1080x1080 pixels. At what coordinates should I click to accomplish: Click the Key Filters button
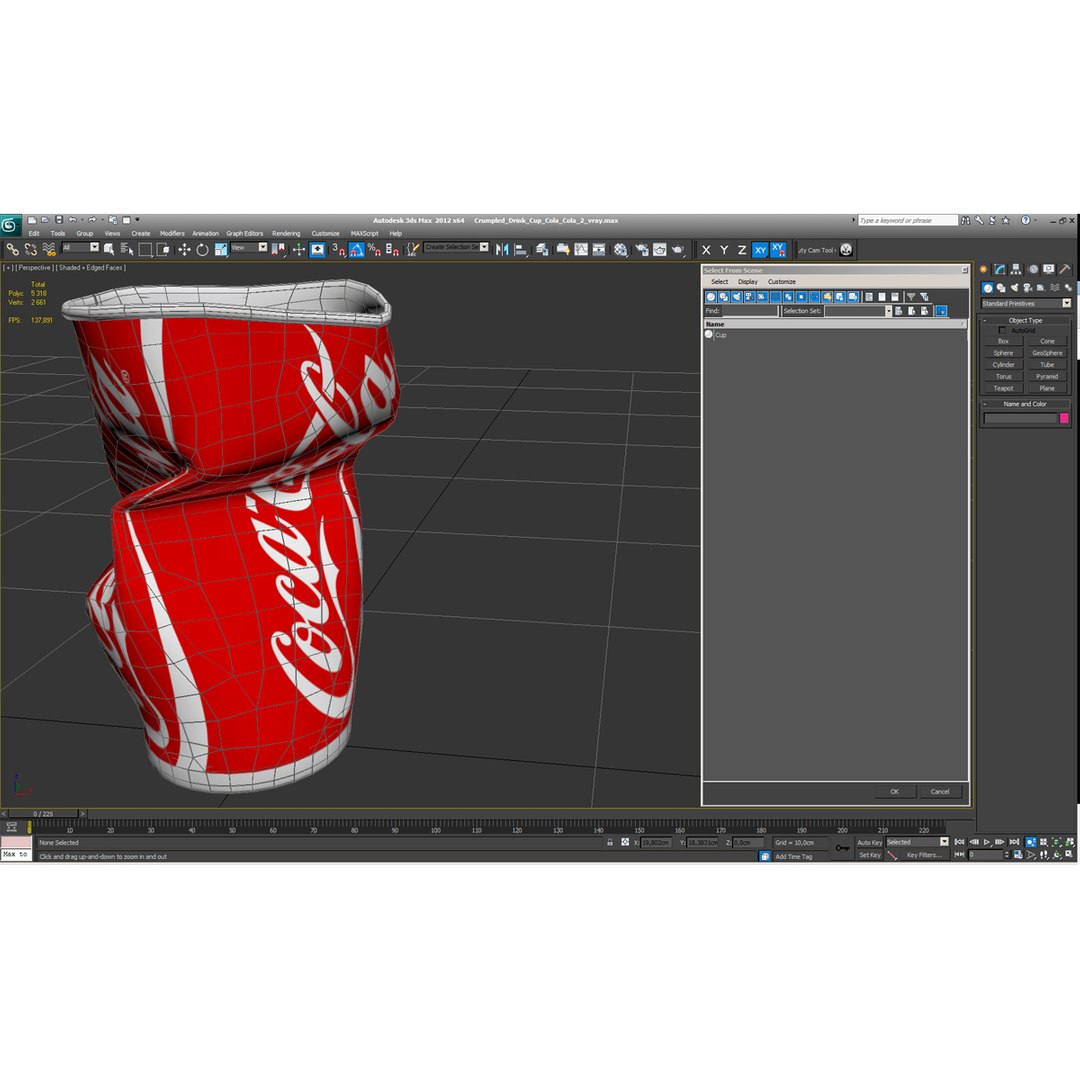(x=924, y=855)
